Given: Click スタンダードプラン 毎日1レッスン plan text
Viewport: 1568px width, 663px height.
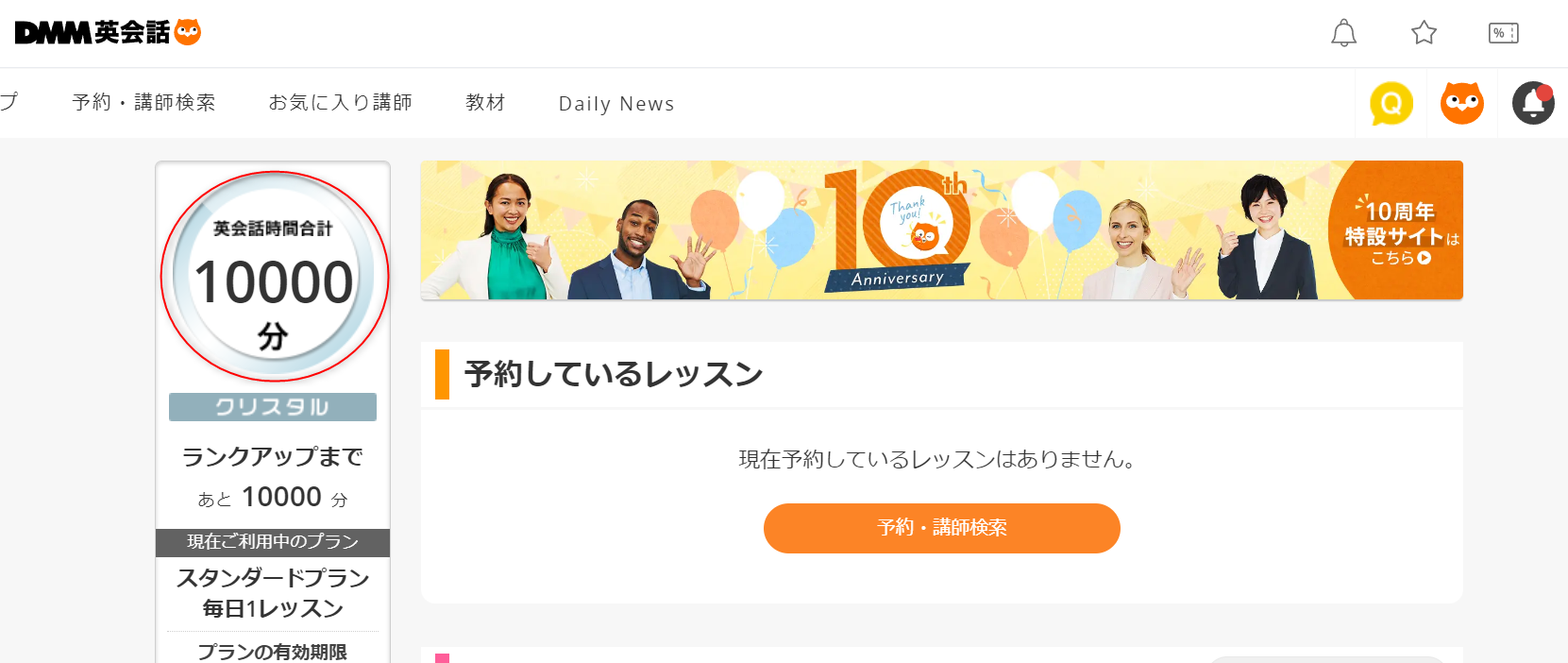Looking at the screenshot, I should click(x=273, y=593).
